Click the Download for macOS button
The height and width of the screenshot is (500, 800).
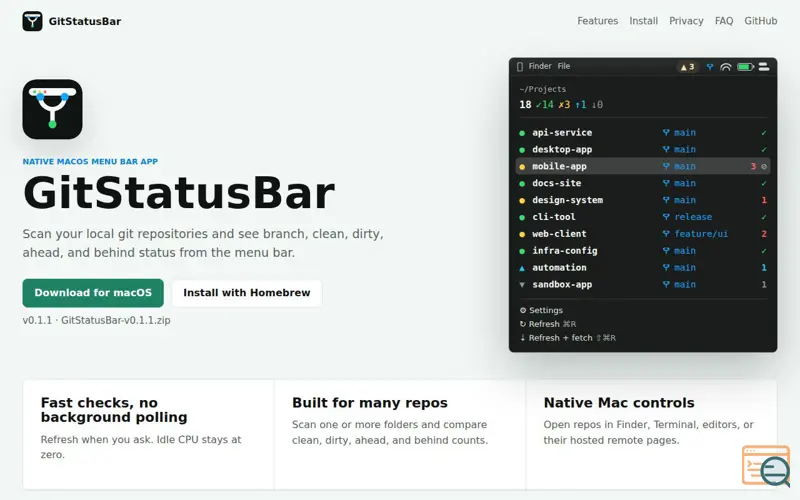click(93, 293)
